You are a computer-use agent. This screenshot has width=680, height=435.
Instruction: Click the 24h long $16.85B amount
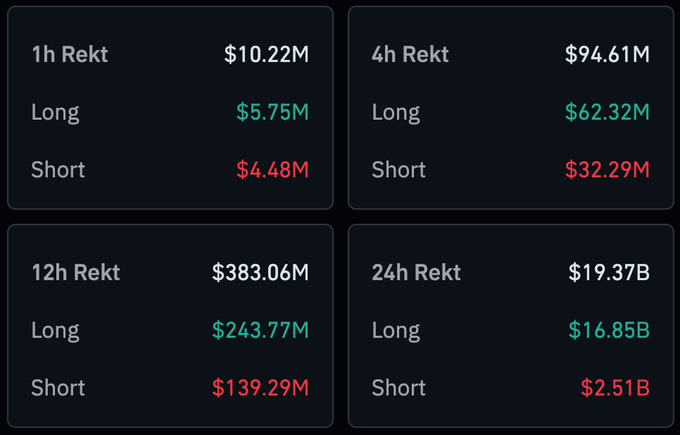click(x=609, y=330)
